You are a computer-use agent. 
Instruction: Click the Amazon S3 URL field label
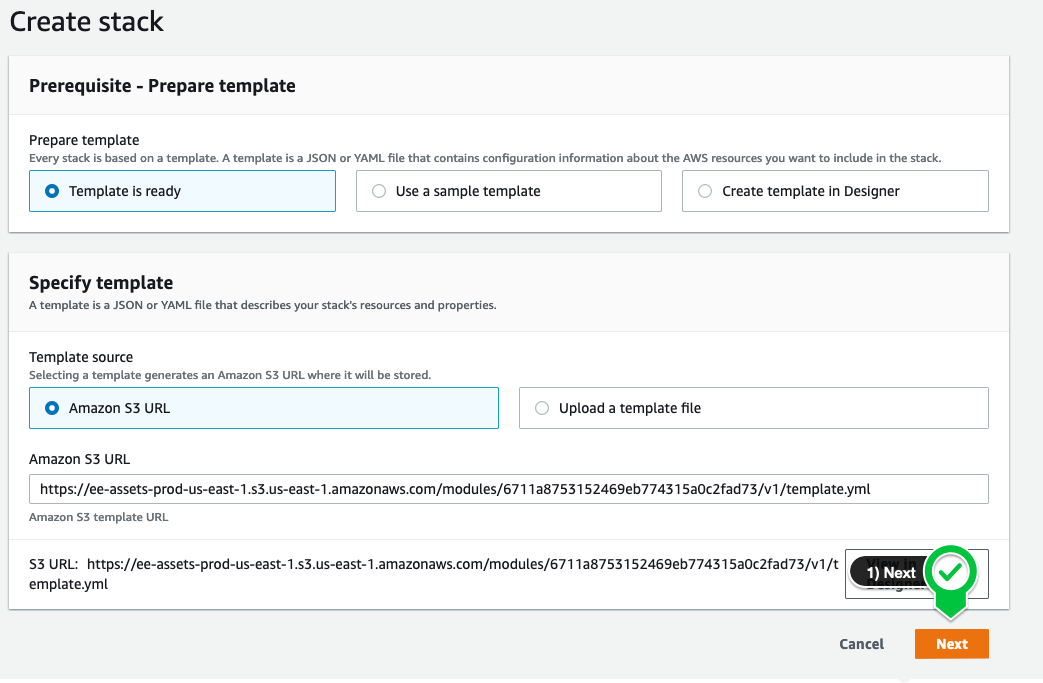(79, 459)
